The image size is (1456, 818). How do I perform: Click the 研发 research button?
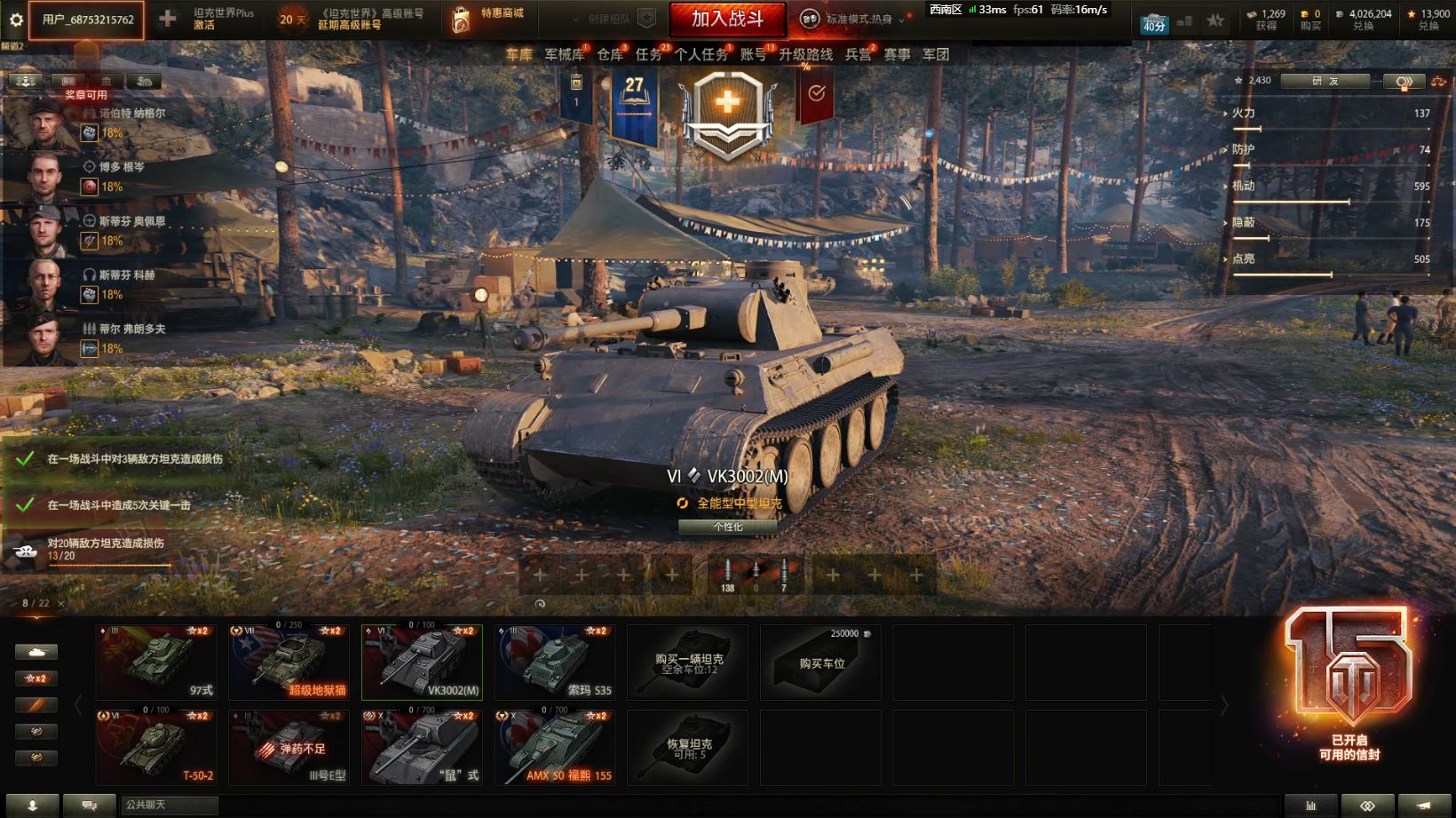(x=1326, y=81)
